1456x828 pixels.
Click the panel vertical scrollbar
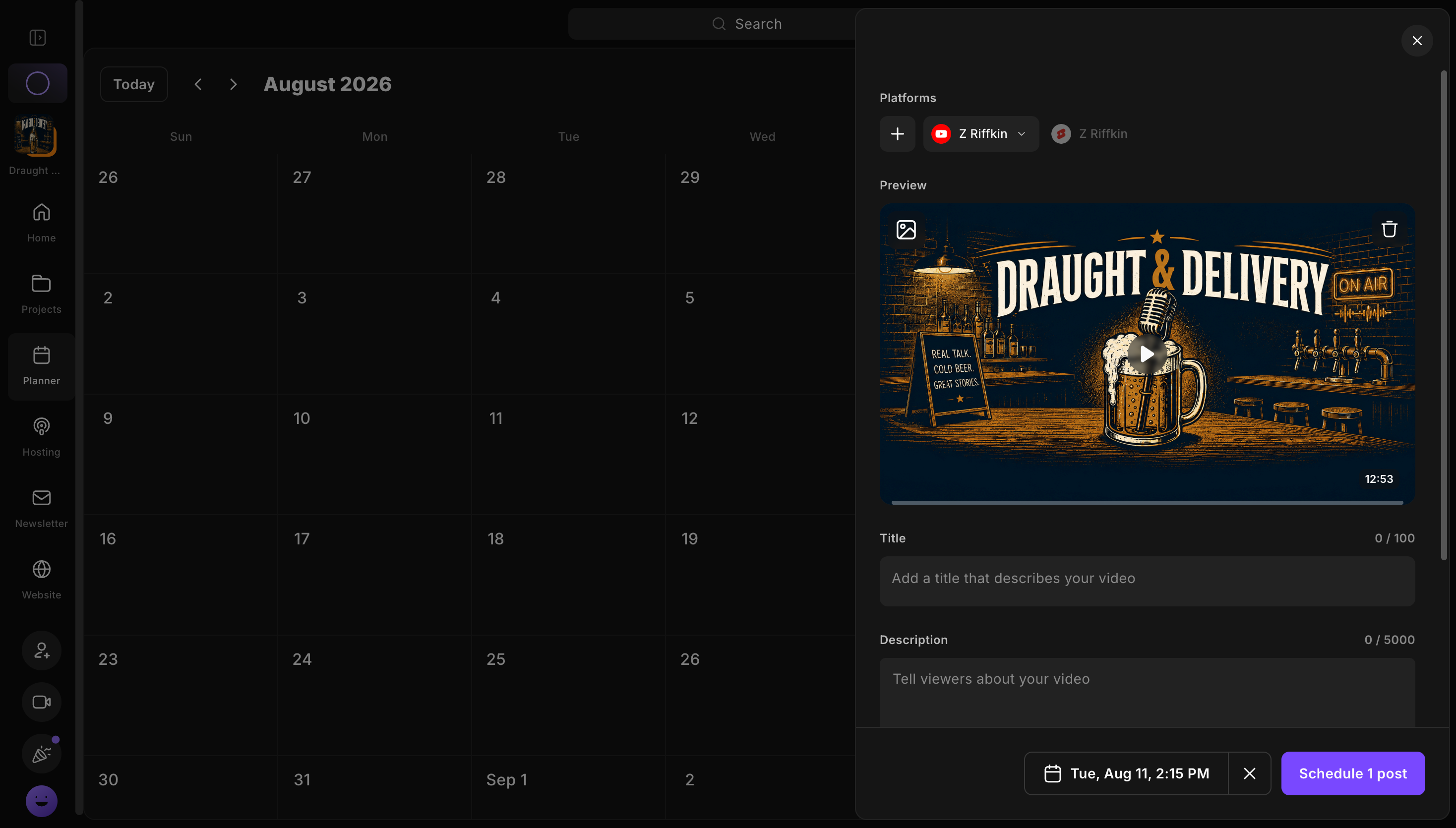click(1444, 316)
